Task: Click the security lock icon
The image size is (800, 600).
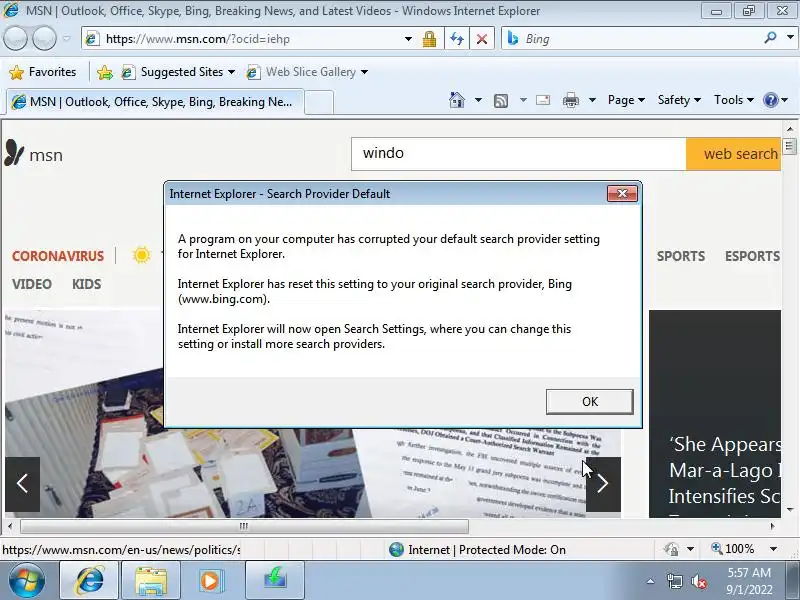Action: point(430,39)
